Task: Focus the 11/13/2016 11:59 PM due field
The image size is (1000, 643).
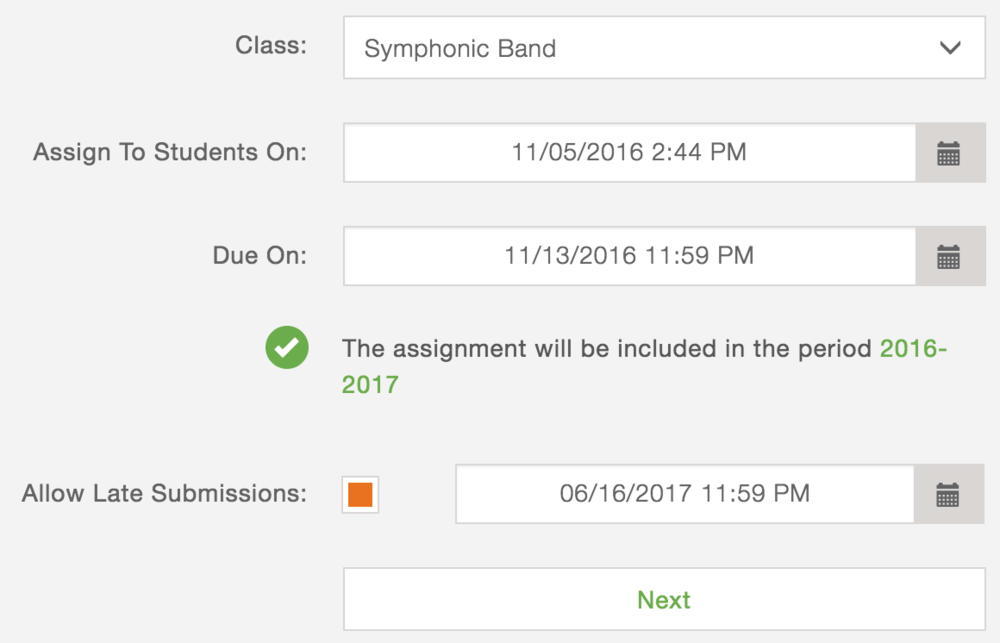Action: 629,256
